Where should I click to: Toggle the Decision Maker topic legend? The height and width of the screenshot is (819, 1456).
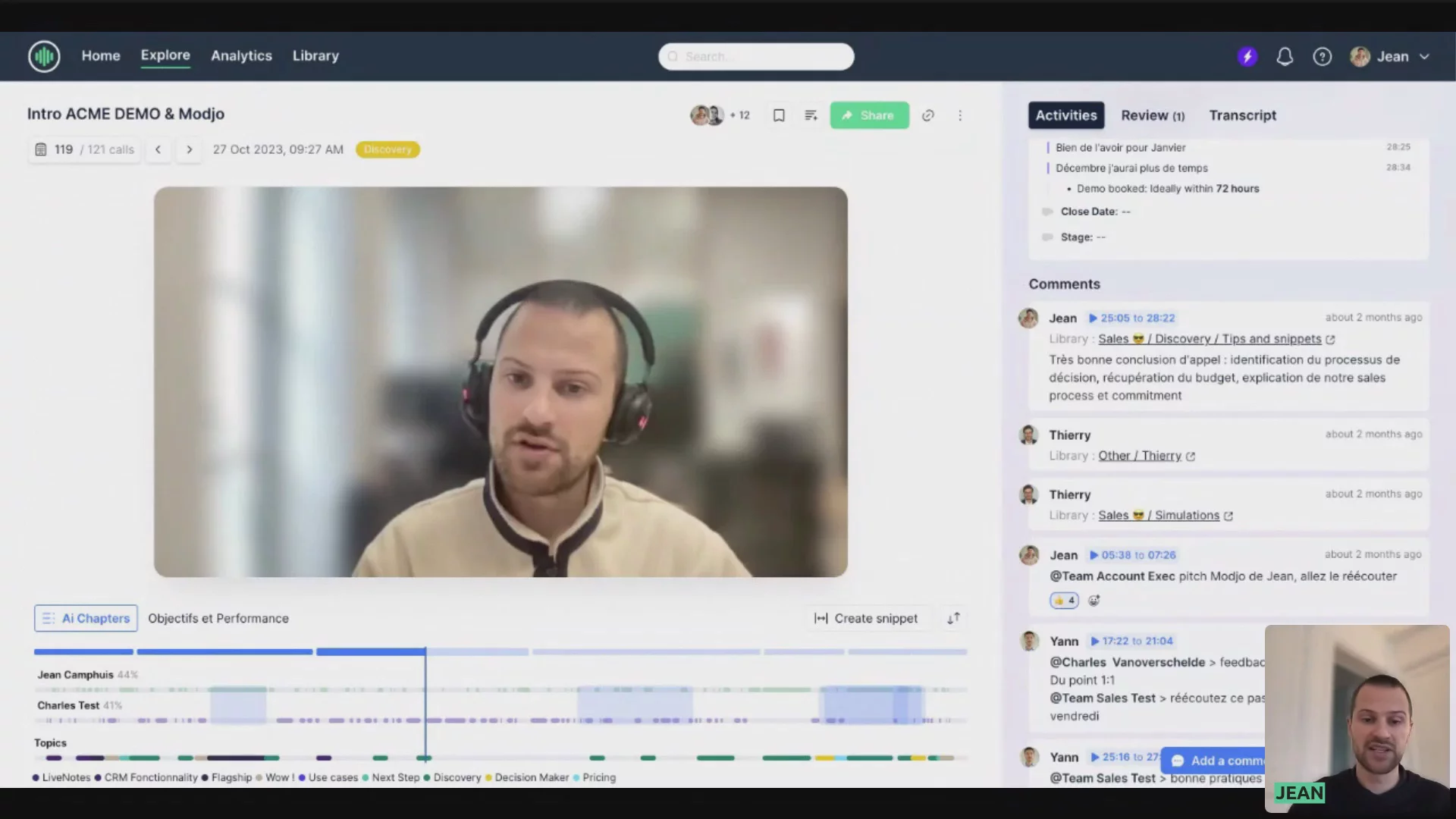(x=527, y=777)
